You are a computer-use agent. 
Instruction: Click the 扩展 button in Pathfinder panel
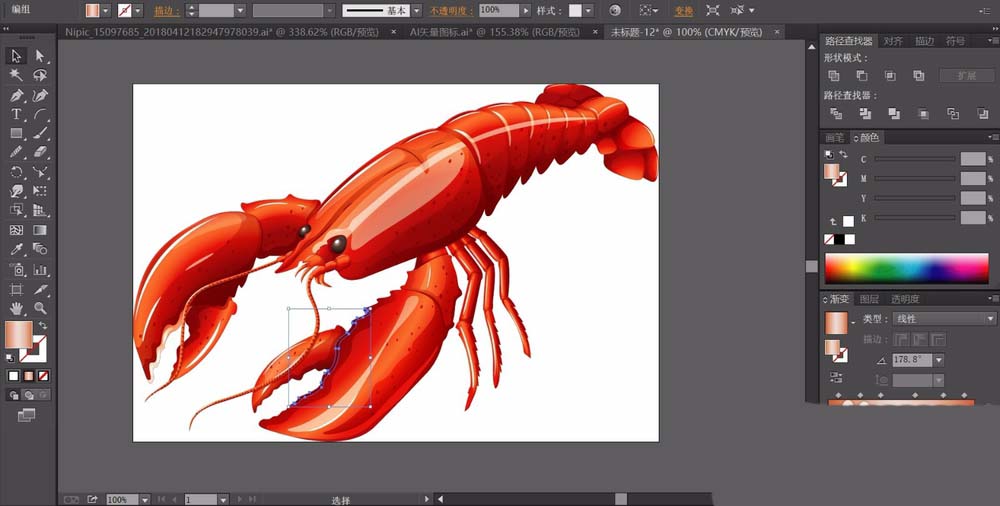pos(966,76)
